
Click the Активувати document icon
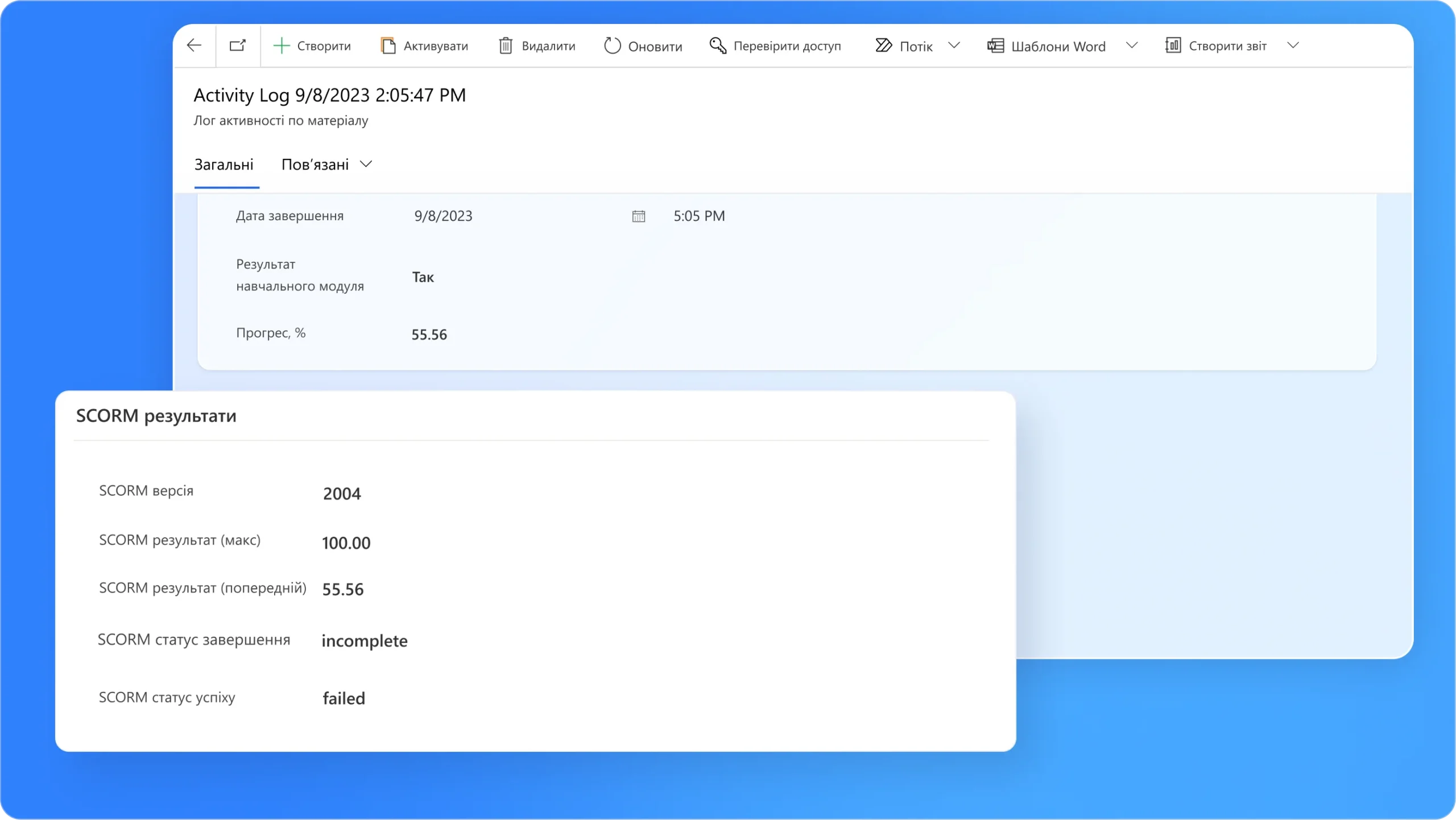tap(388, 46)
